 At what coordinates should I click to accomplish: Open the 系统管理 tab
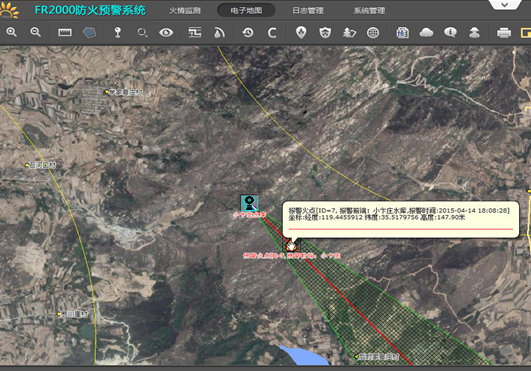(x=369, y=11)
